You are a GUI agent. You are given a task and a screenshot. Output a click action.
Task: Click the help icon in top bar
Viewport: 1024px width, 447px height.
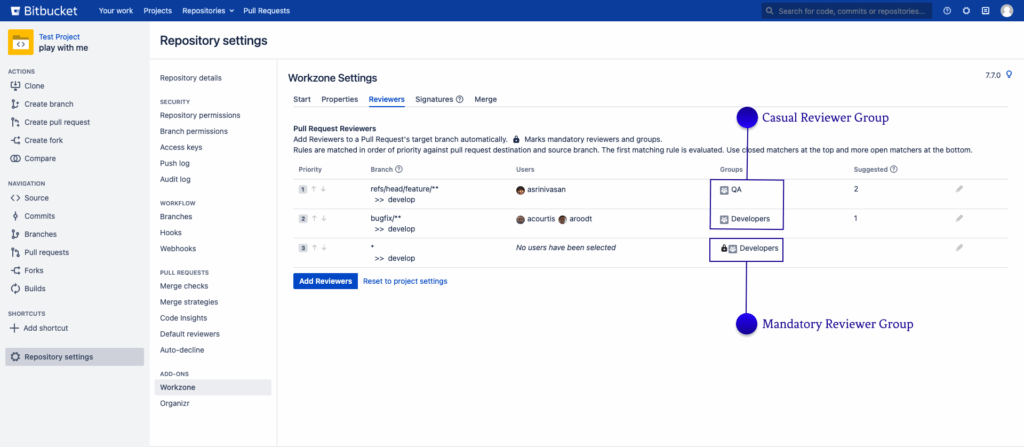click(947, 10)
